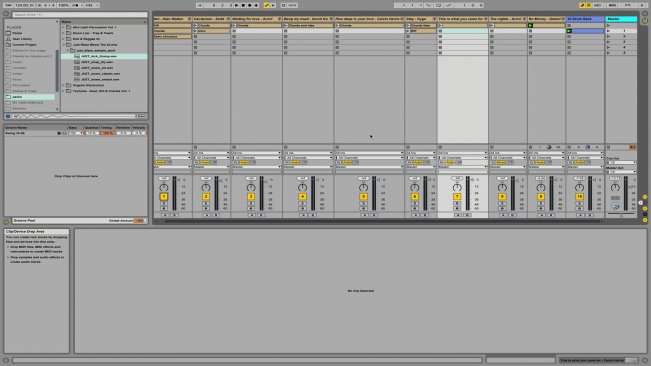Toggle the yellow Automation Arm button
Viewport: 651px width, 366px height.
[x=266, y=5]
